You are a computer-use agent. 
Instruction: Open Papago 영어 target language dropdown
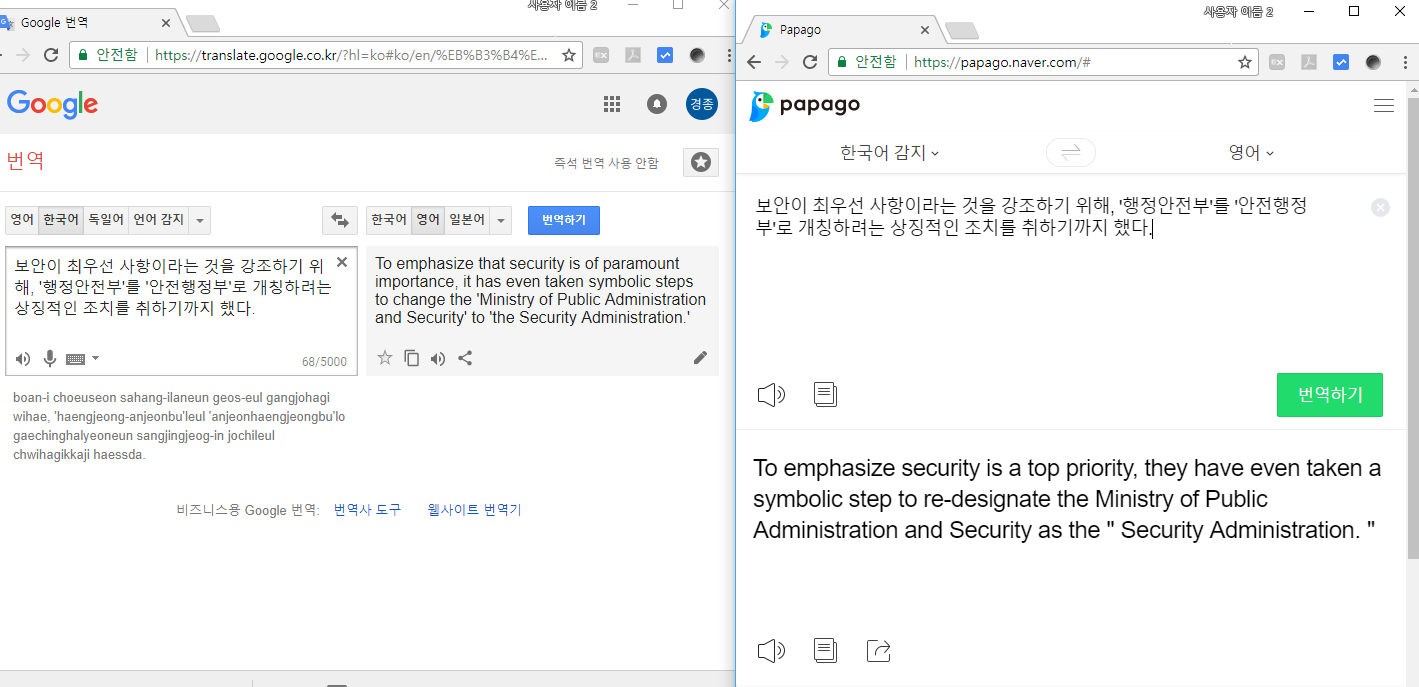click(x=1251, y=153)
